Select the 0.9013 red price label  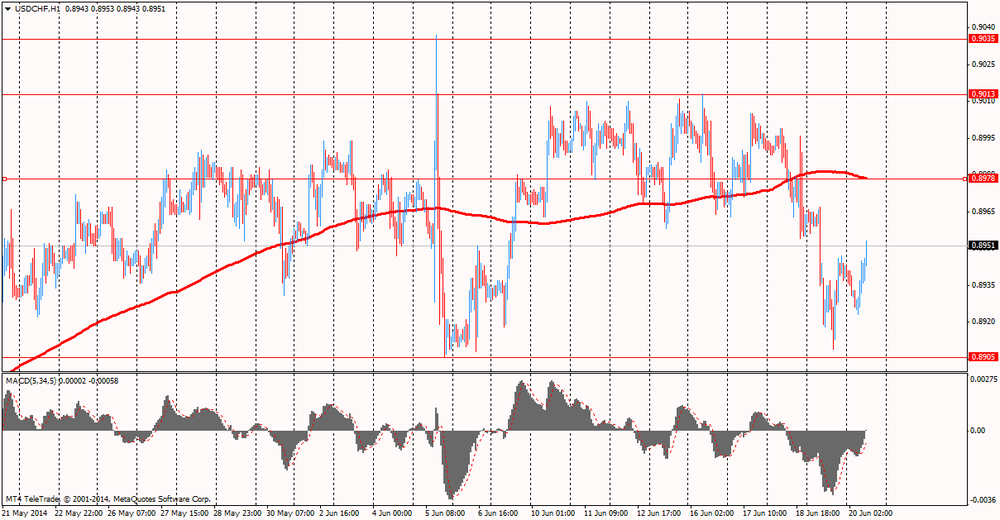tap(982, 94)
